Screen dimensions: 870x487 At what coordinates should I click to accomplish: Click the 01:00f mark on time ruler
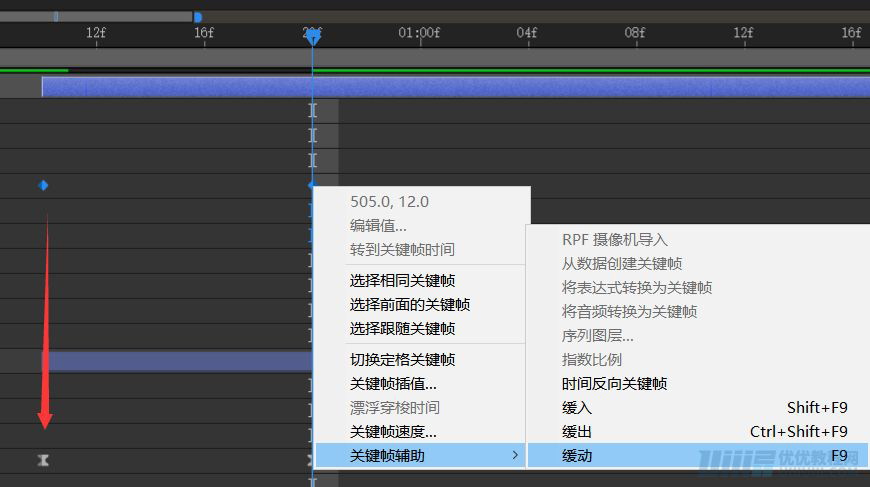click(x=419, y=33)
